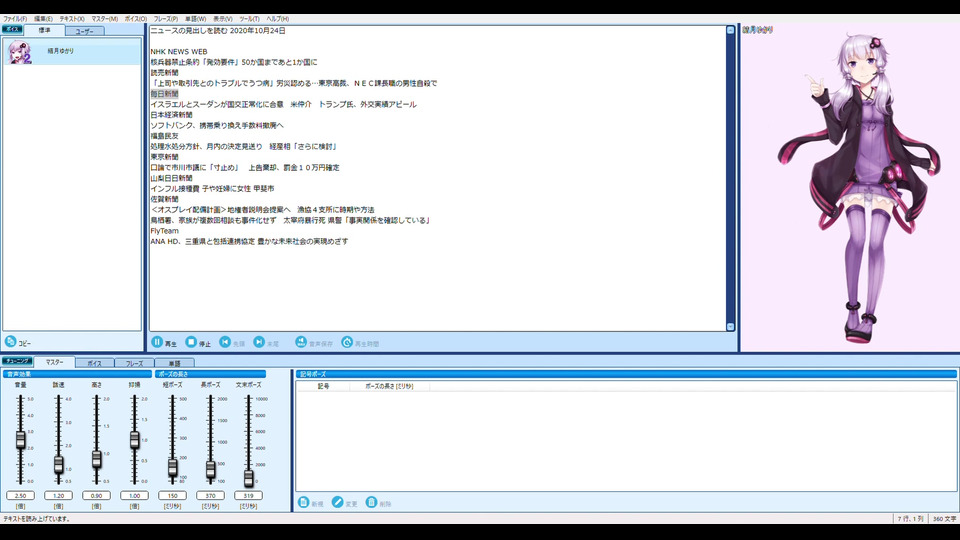The height and width of the screenshot is (540, 960).
Task: Switch to the 標準 voice tab
Action: [44, 30]
